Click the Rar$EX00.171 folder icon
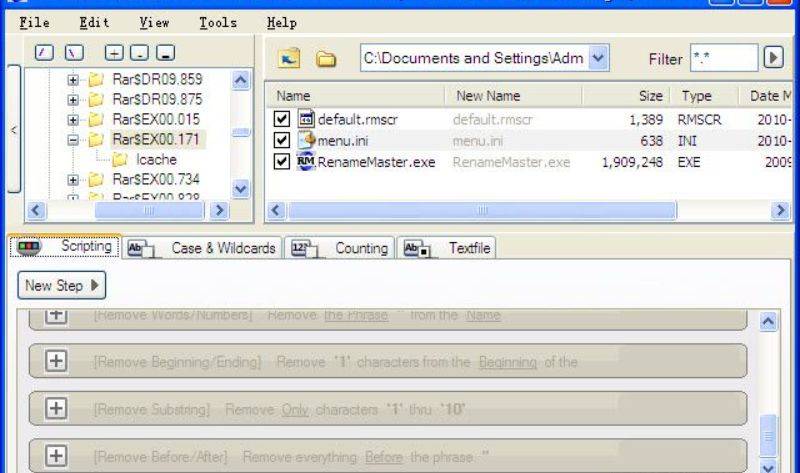This screenshot has width=800, height=473. [95, 140]
